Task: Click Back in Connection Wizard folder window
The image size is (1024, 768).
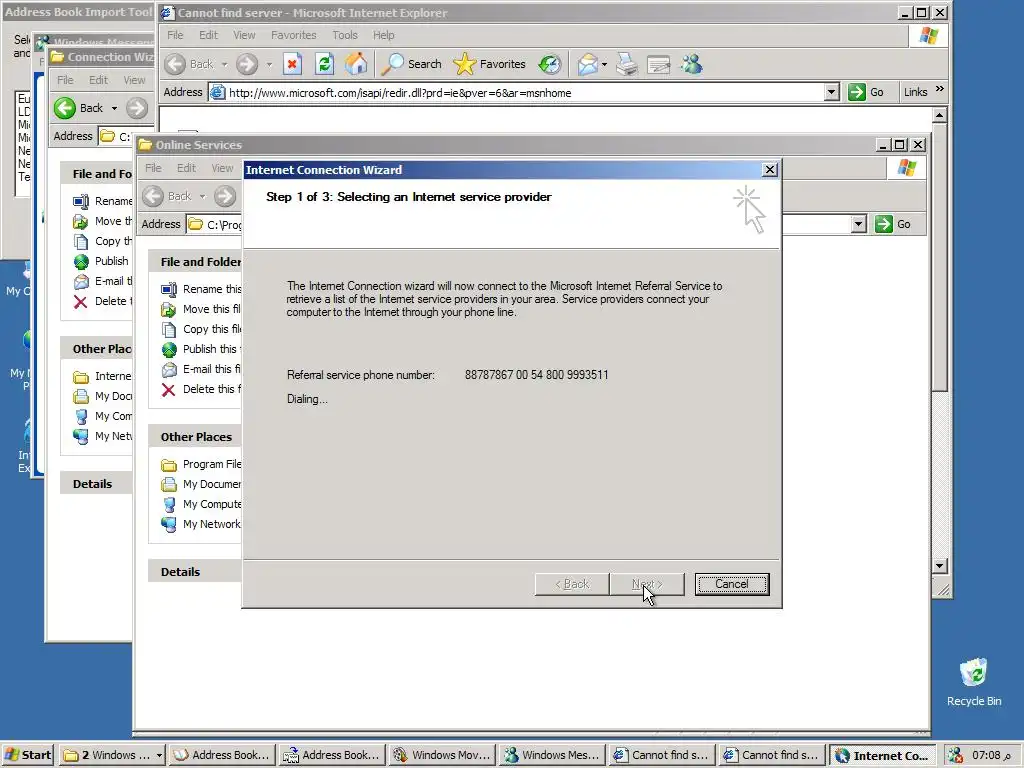Action: [x=80, y=108]
